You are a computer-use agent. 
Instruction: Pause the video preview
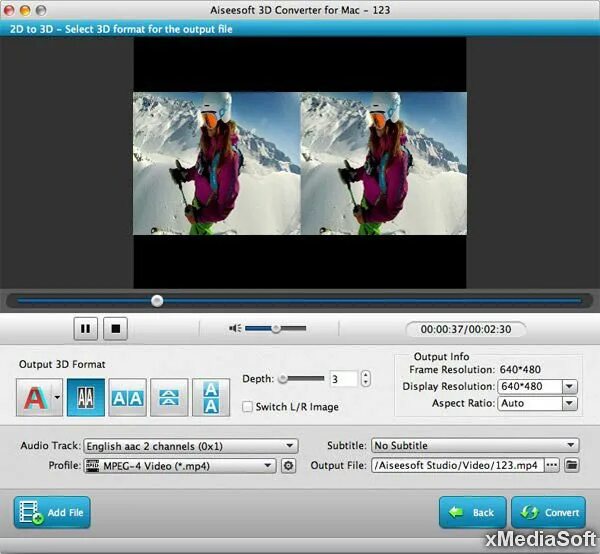86,329
